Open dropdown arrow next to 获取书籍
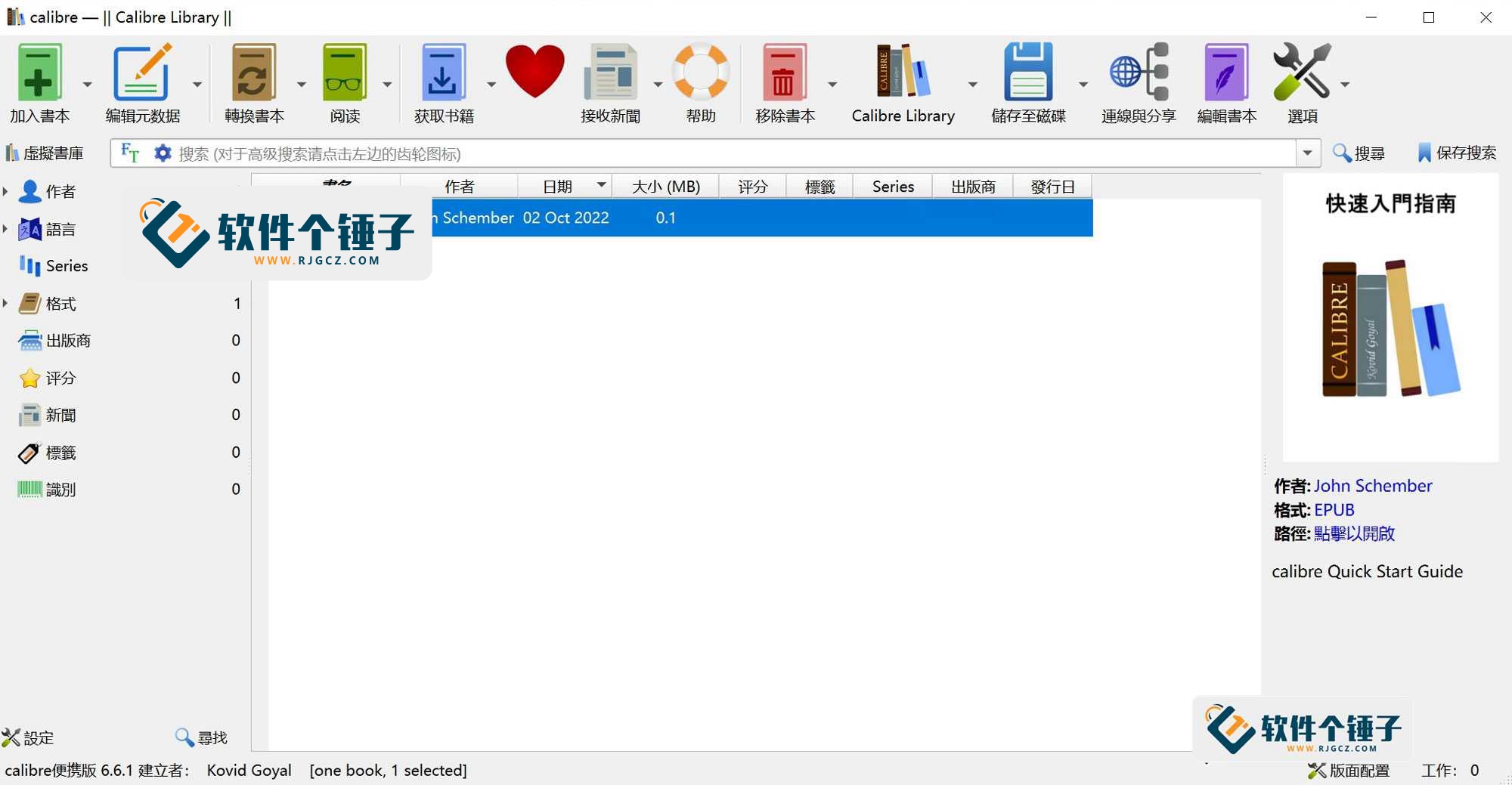1512x785 pixels. tap(491, 84)
